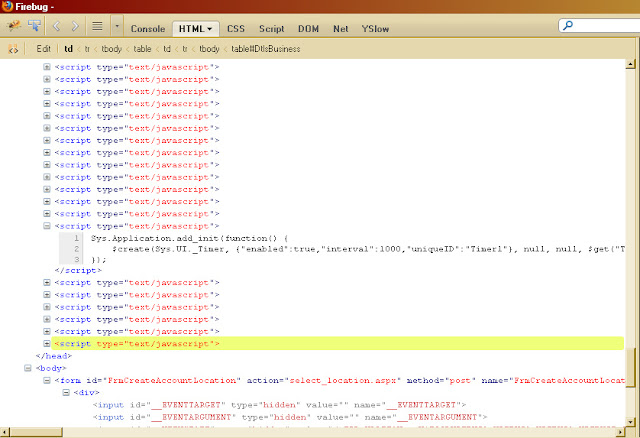Select the input __EVENTTARGET row
This screenshot has width=640, height=438.
tap(279, 405)
